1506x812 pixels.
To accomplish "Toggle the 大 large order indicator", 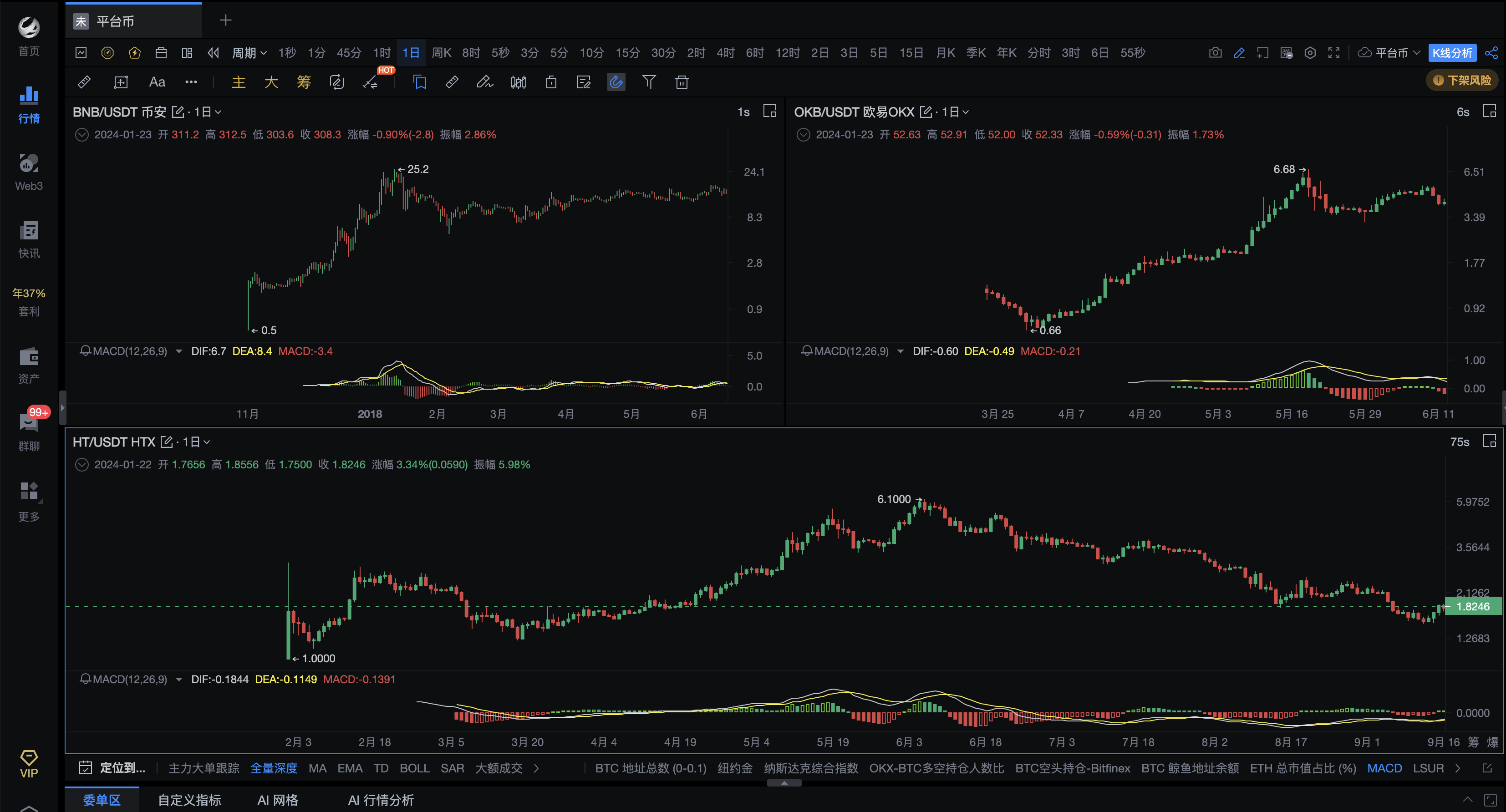I will (271, 82).
